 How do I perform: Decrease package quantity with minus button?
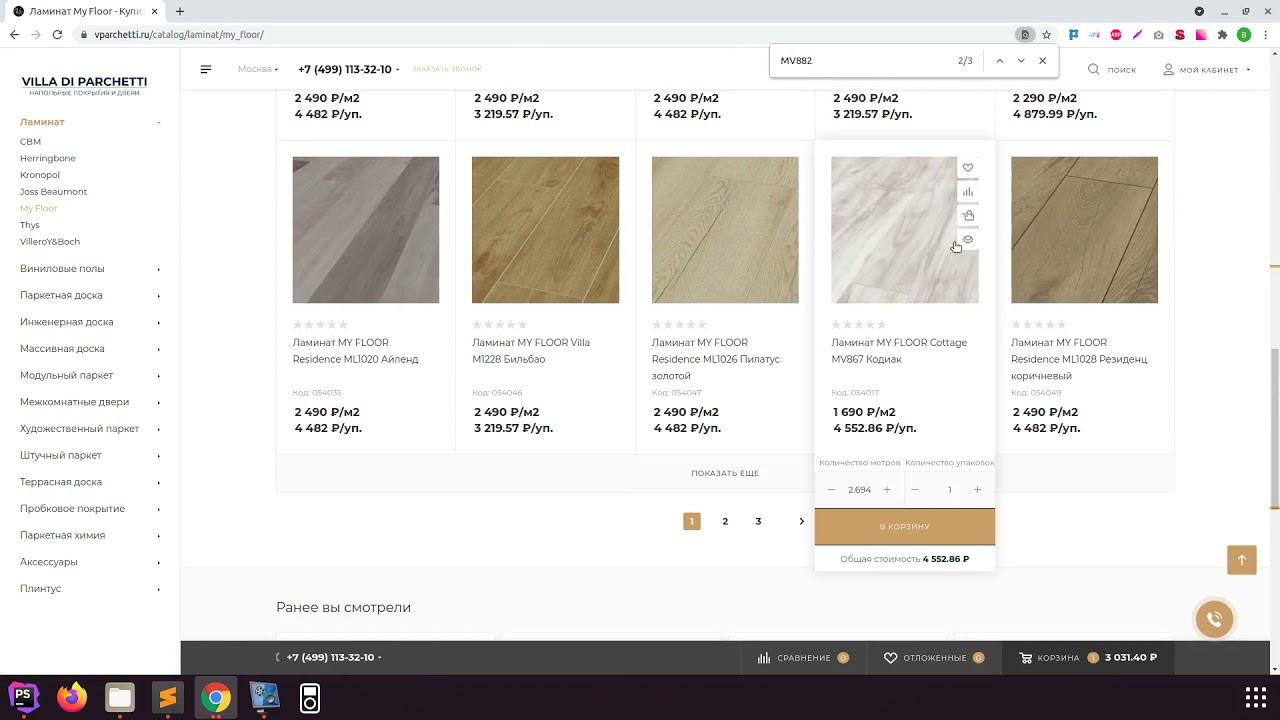coord(915,490)
